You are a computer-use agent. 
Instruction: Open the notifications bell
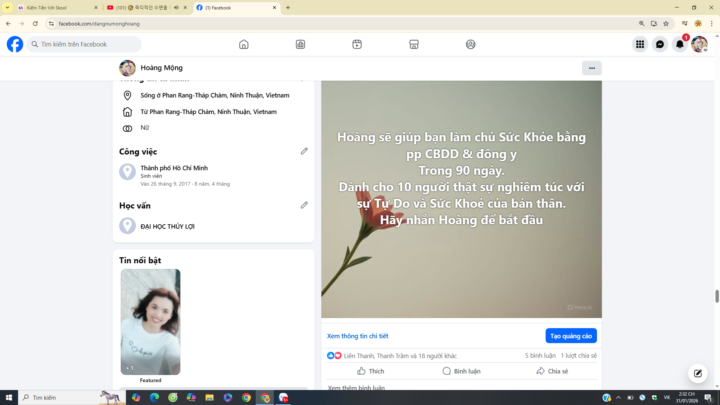click(x=680, y=45)
